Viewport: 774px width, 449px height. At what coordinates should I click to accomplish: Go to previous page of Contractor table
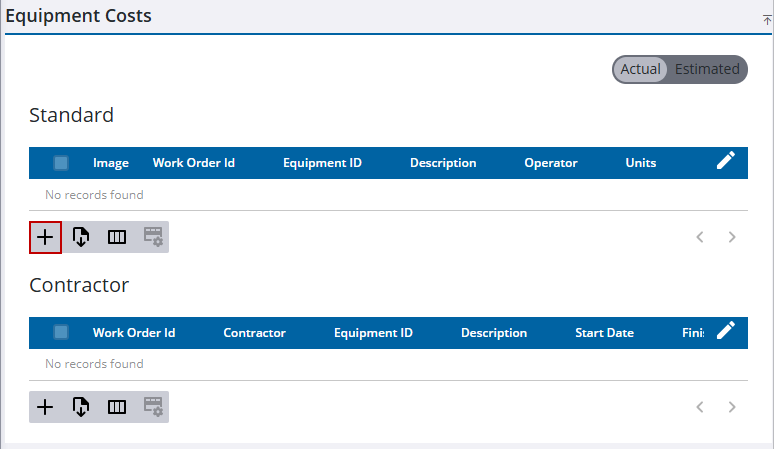[700, 407]
